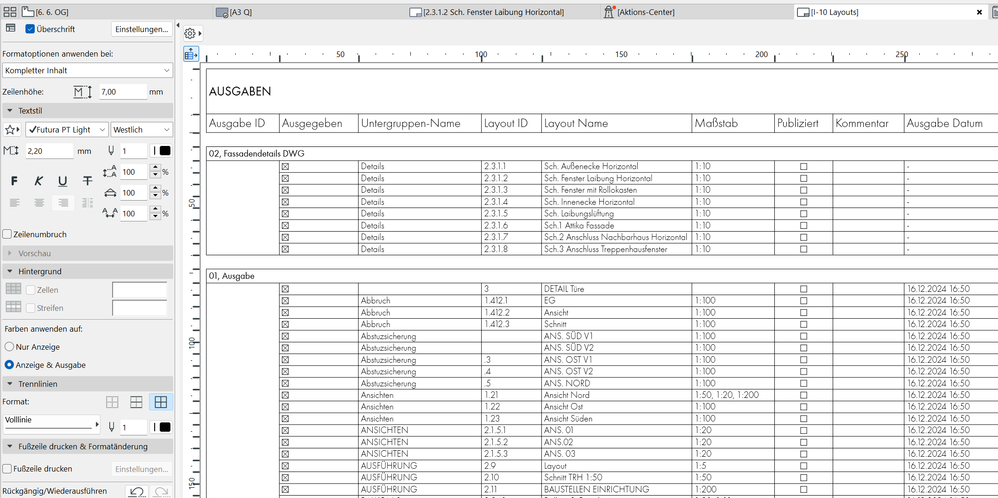This screenshot has height=498, width=998.
Task: Apply italic K formatting
Action: pos(38,181)
